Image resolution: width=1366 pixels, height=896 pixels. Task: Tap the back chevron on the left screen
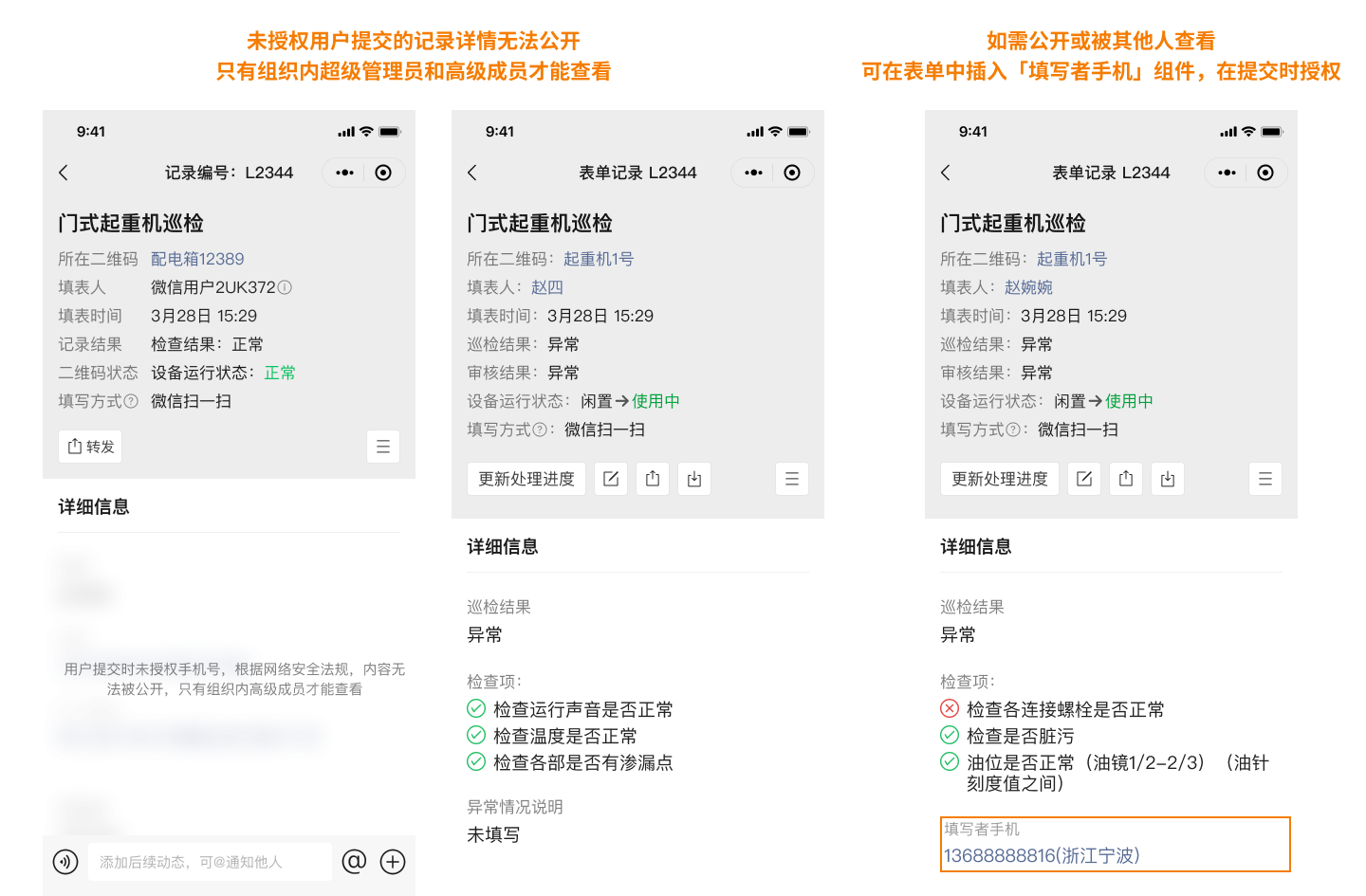point(63,173)
